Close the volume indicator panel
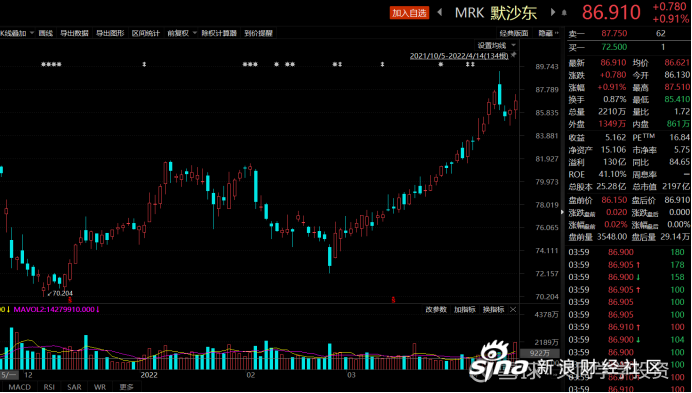Viewport: 692px width, 393px height. click(513, 310)
